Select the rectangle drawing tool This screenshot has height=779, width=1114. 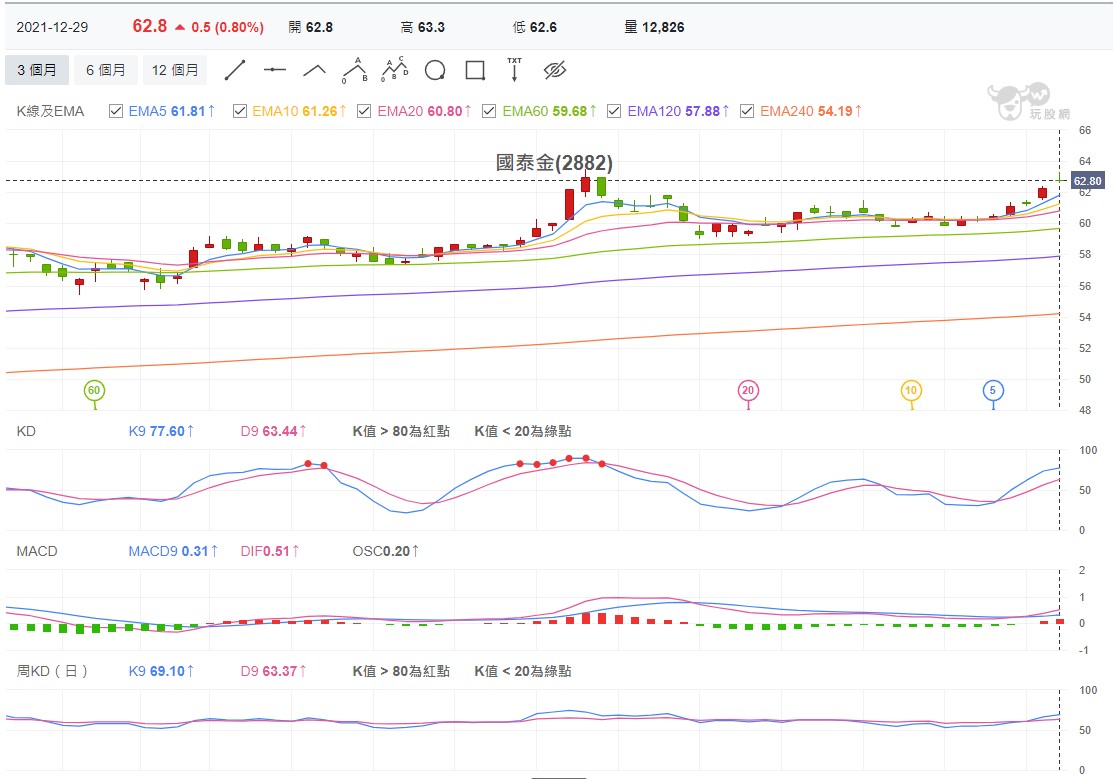click(x=475, y=70)
